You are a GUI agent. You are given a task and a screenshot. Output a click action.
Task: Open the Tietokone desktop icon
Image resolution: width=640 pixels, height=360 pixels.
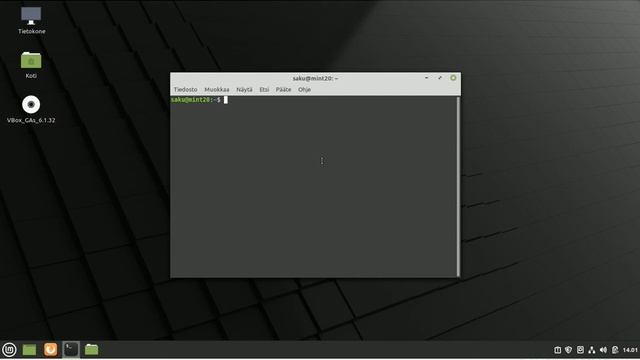31,20
